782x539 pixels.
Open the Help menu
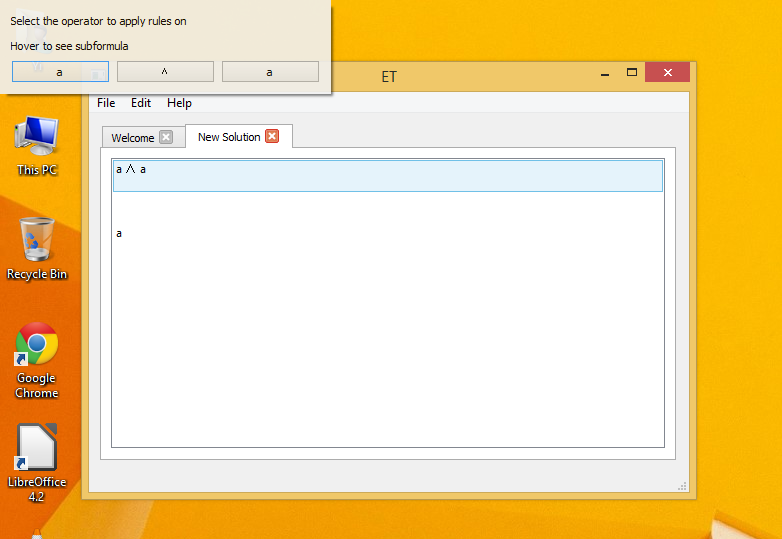(x=179, y=103)
